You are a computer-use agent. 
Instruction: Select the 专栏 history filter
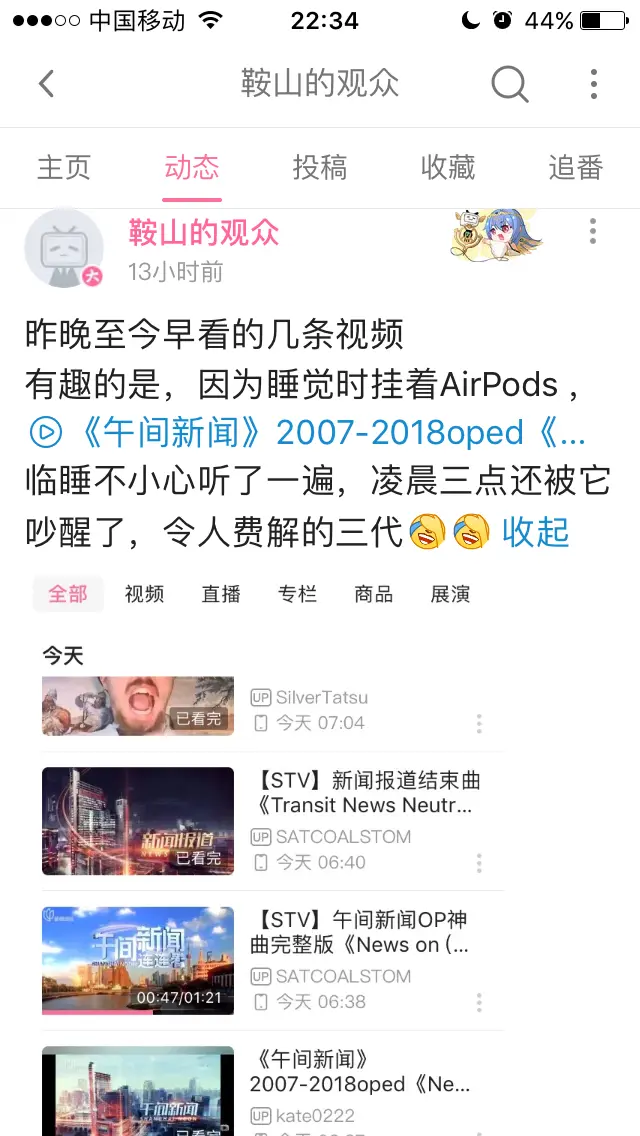[x=297, y=595]
